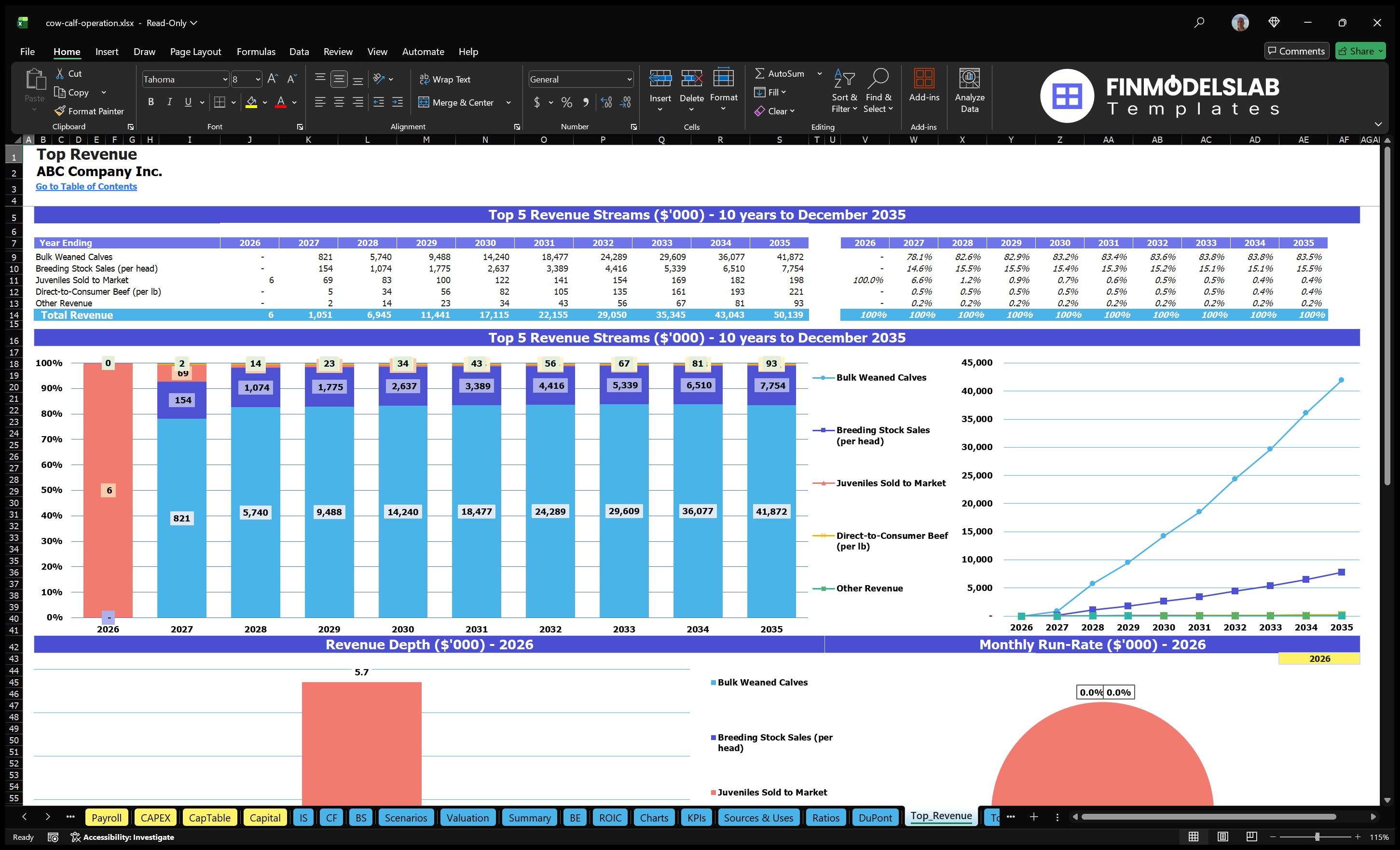Apply Comma Style to the selection
The width and height of the screenshot is (1400, 850).
tap(586, 103)
